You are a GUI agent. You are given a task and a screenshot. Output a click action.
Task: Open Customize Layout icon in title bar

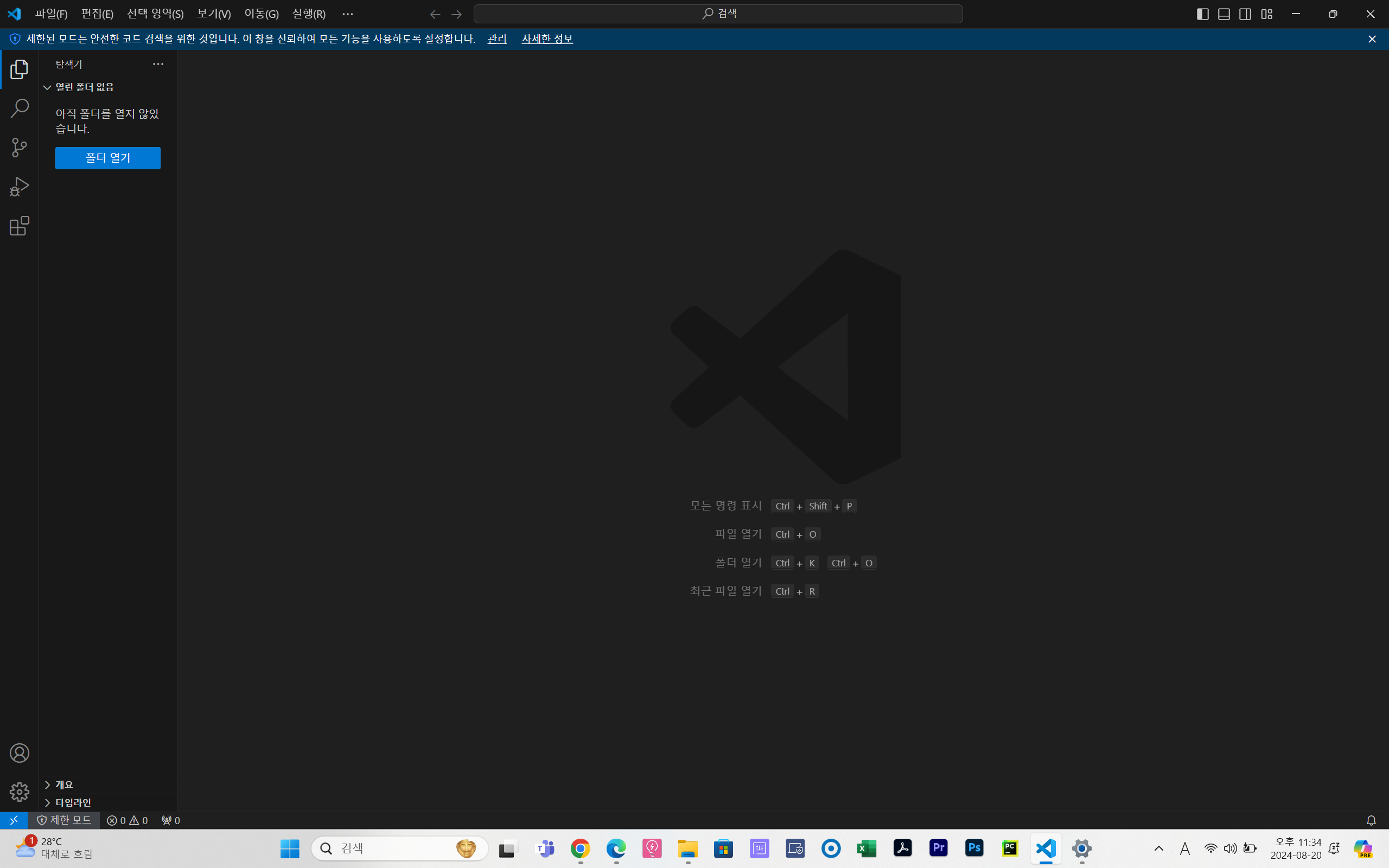tap(1267, 14)
